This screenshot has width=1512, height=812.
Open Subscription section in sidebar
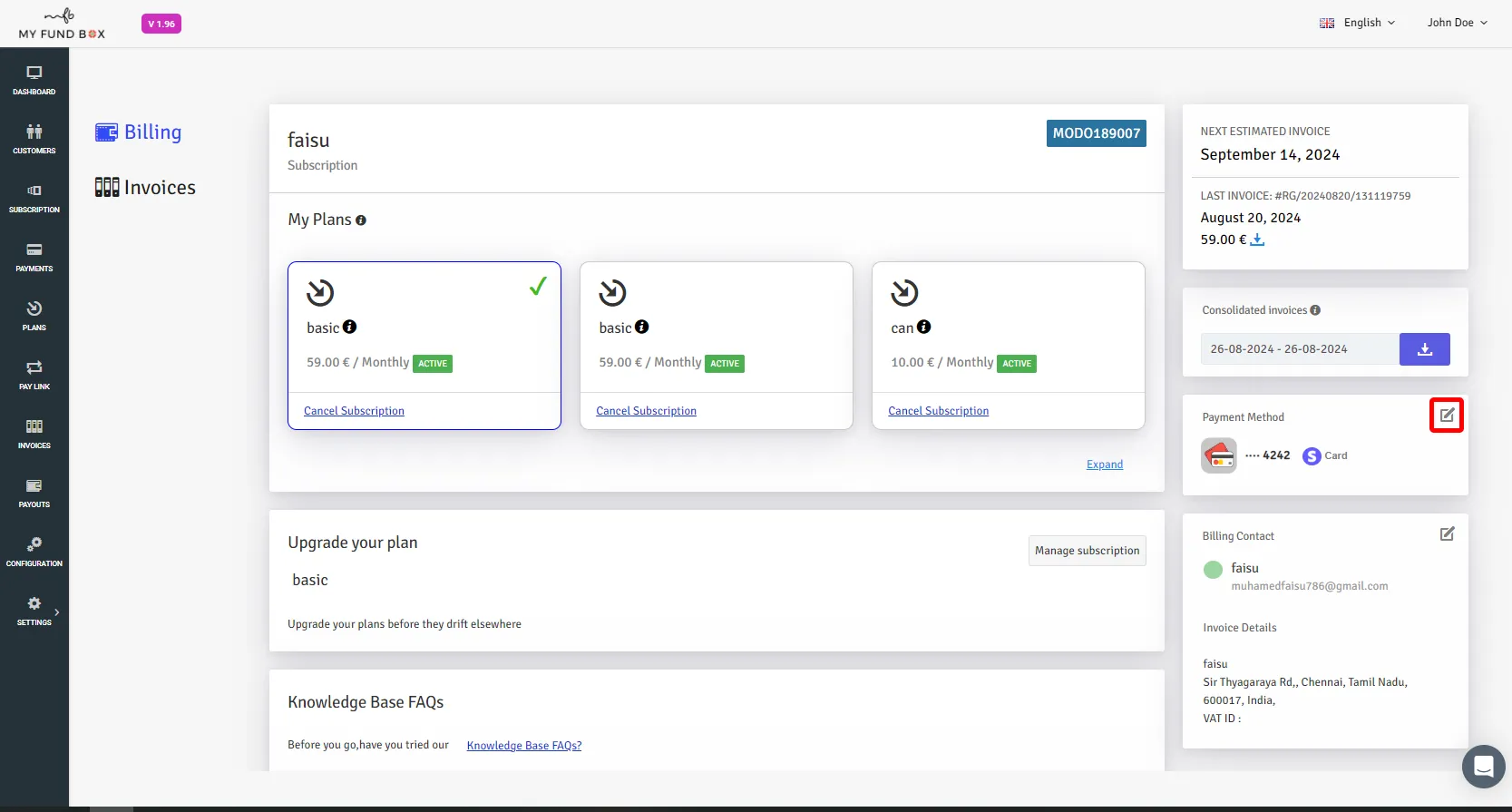click(34, 198)
